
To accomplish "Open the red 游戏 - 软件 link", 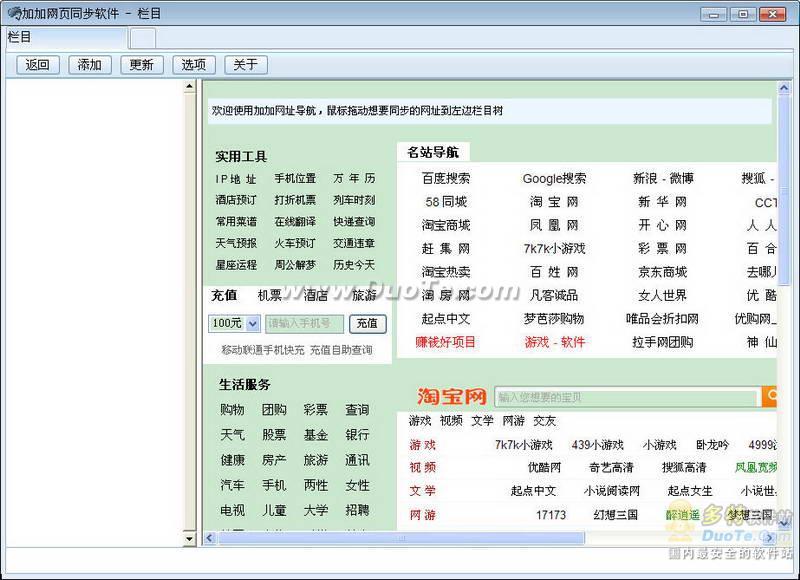I will 554,342.
